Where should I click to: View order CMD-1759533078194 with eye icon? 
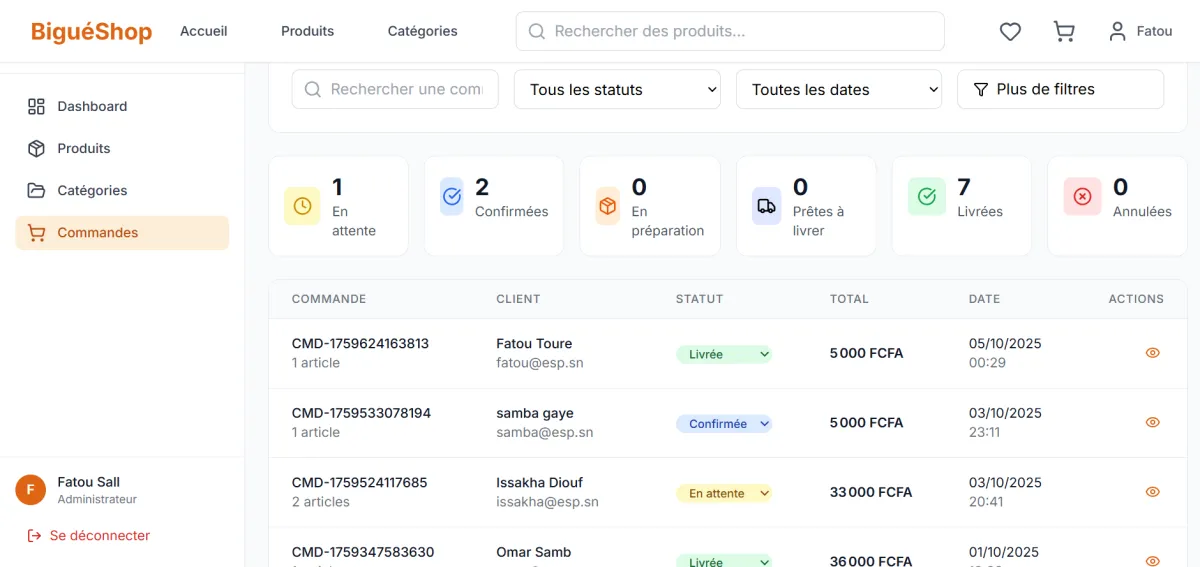[1152, 422]
